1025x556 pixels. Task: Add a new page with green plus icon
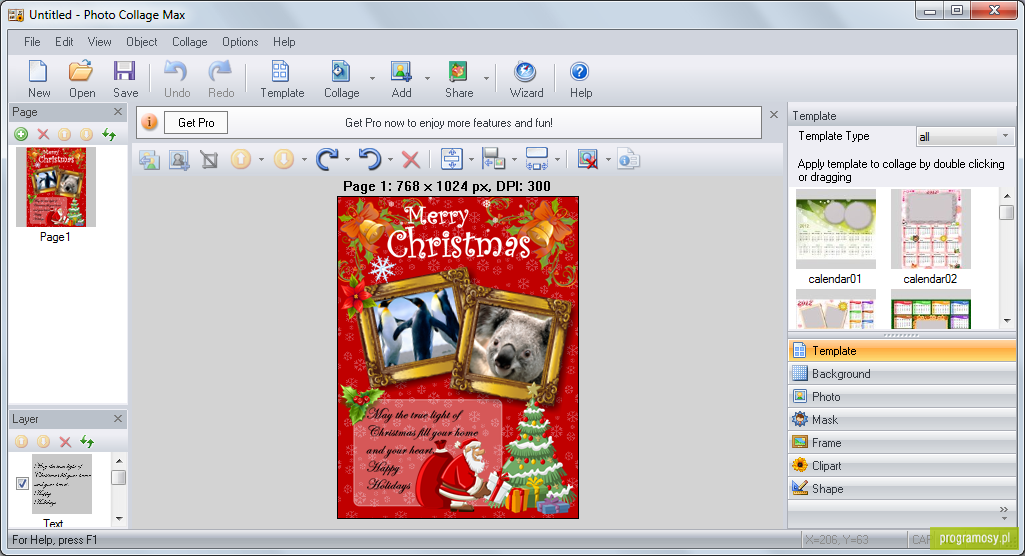22,134
